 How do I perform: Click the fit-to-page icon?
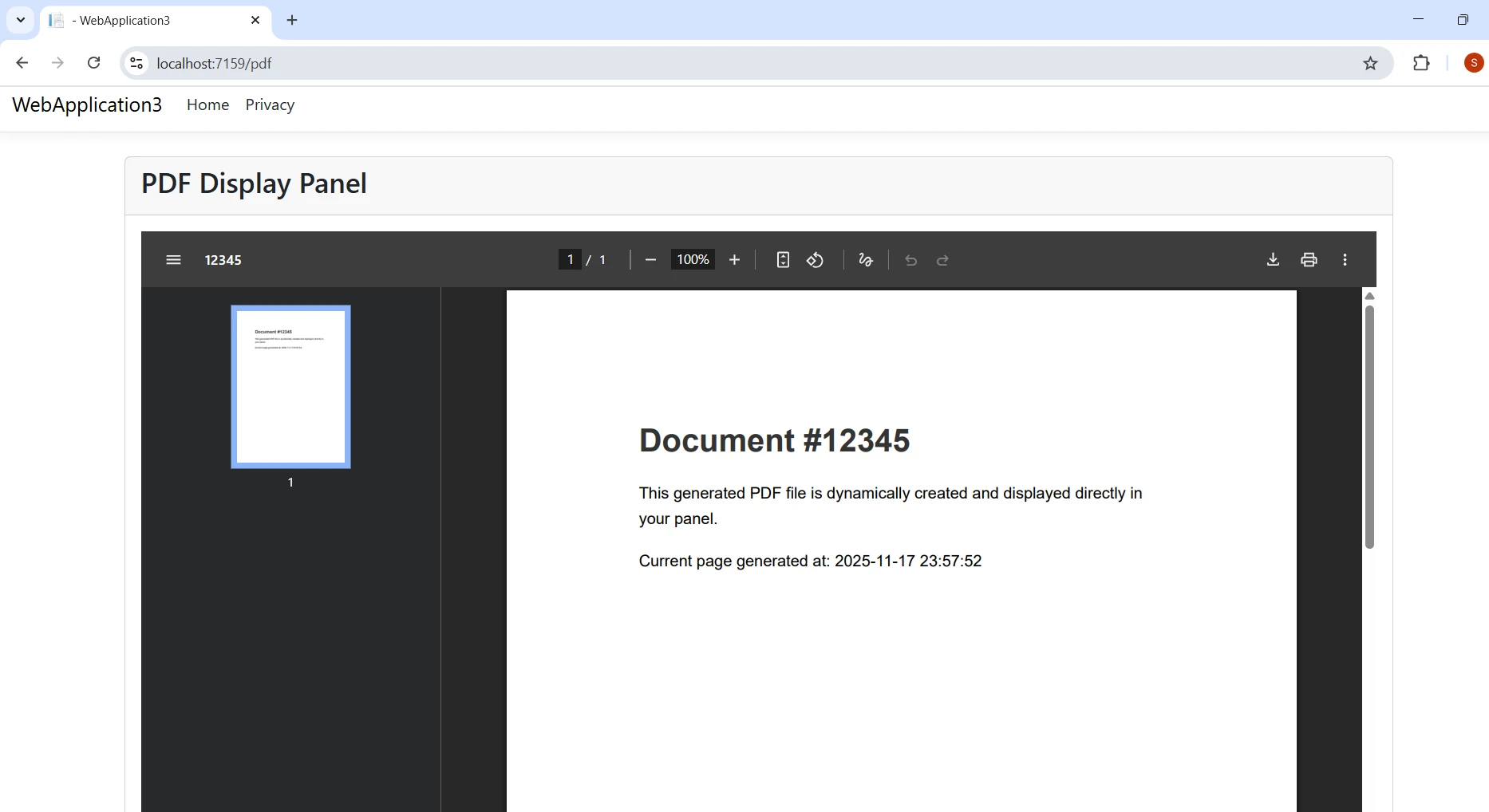pos(783,260)
